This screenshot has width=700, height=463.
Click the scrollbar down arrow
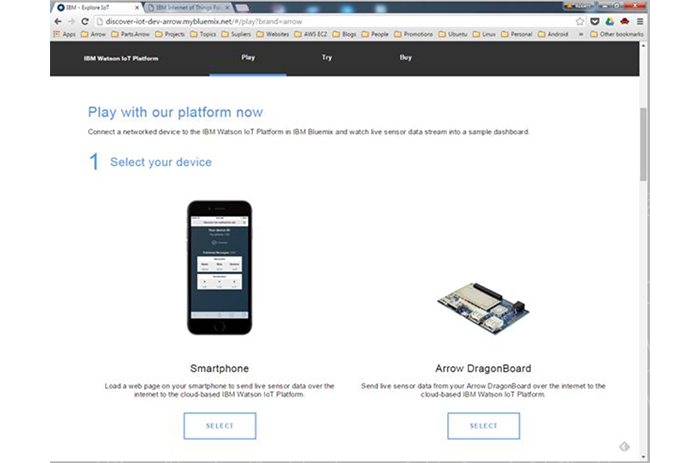pos(643,457)
